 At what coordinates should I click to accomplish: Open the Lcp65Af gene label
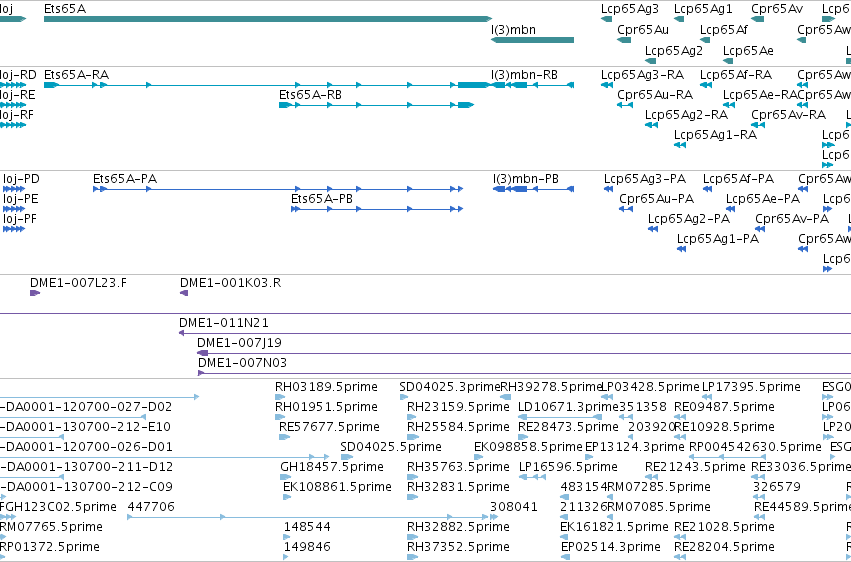723,30
